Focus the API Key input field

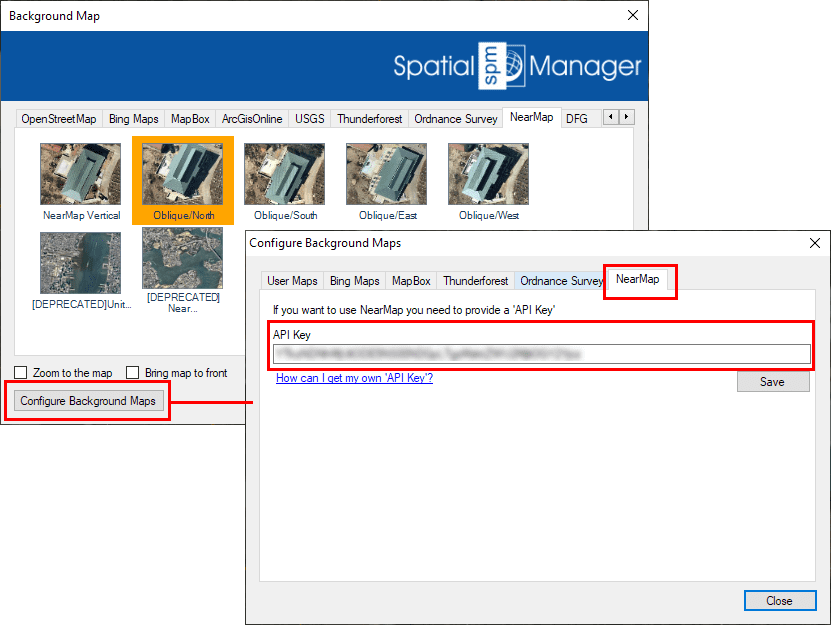coord(542,354)
